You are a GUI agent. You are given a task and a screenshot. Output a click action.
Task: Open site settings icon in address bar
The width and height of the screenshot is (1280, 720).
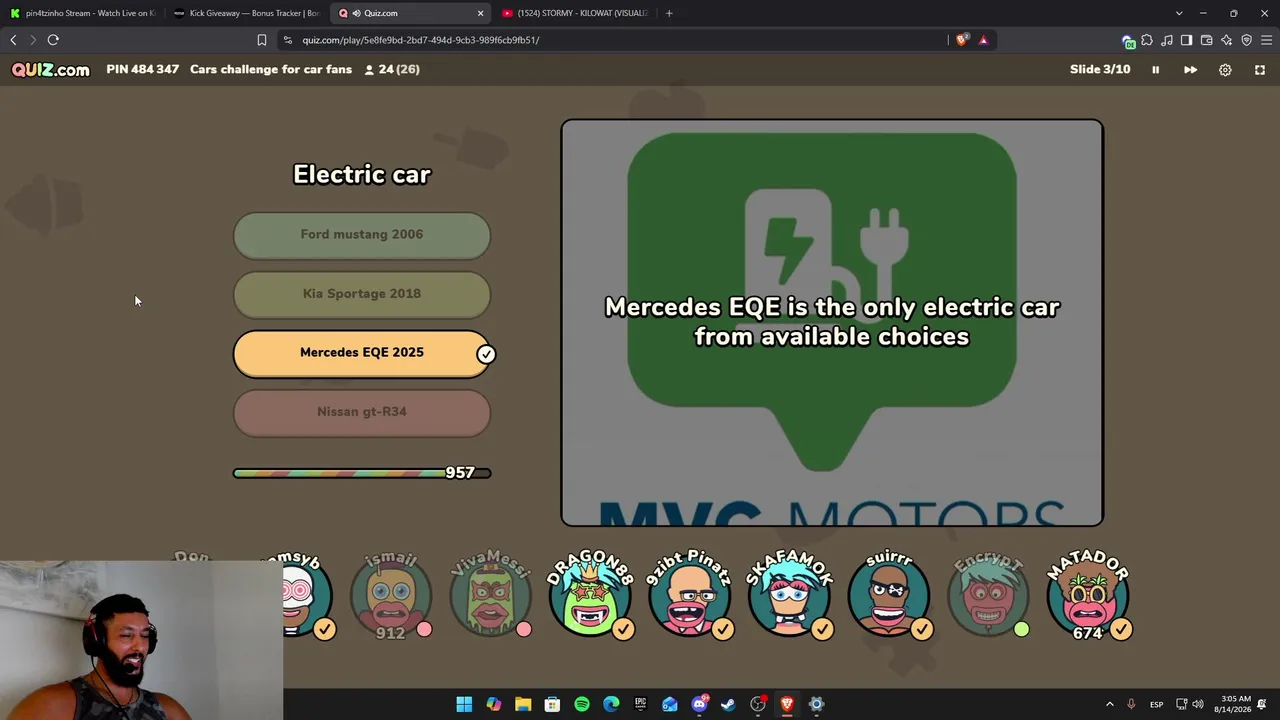288,40
